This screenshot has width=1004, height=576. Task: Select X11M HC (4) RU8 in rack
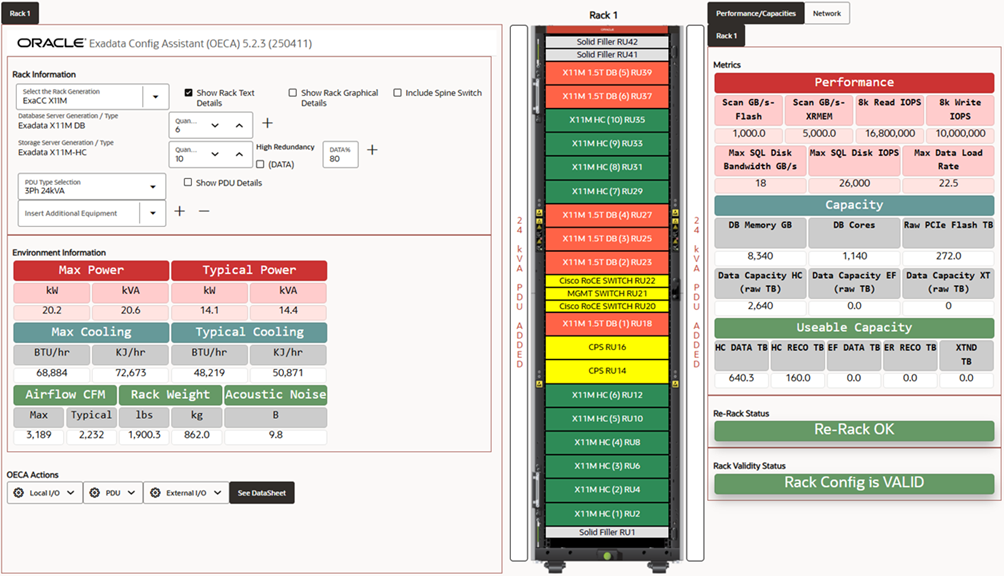[x=607, y=442]
